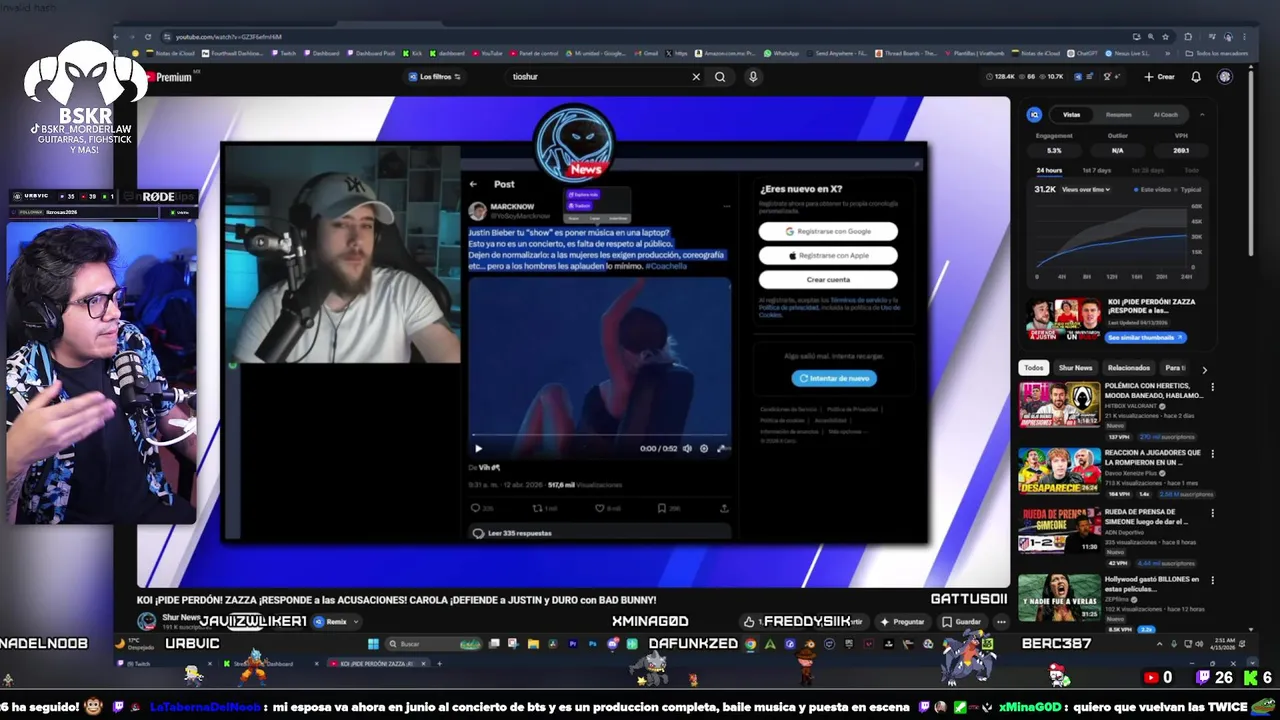Open the RUEDA DE PRENSA DE SIMEONE thumbnail
The image size is (1280, 720).
click(1059, 530)
